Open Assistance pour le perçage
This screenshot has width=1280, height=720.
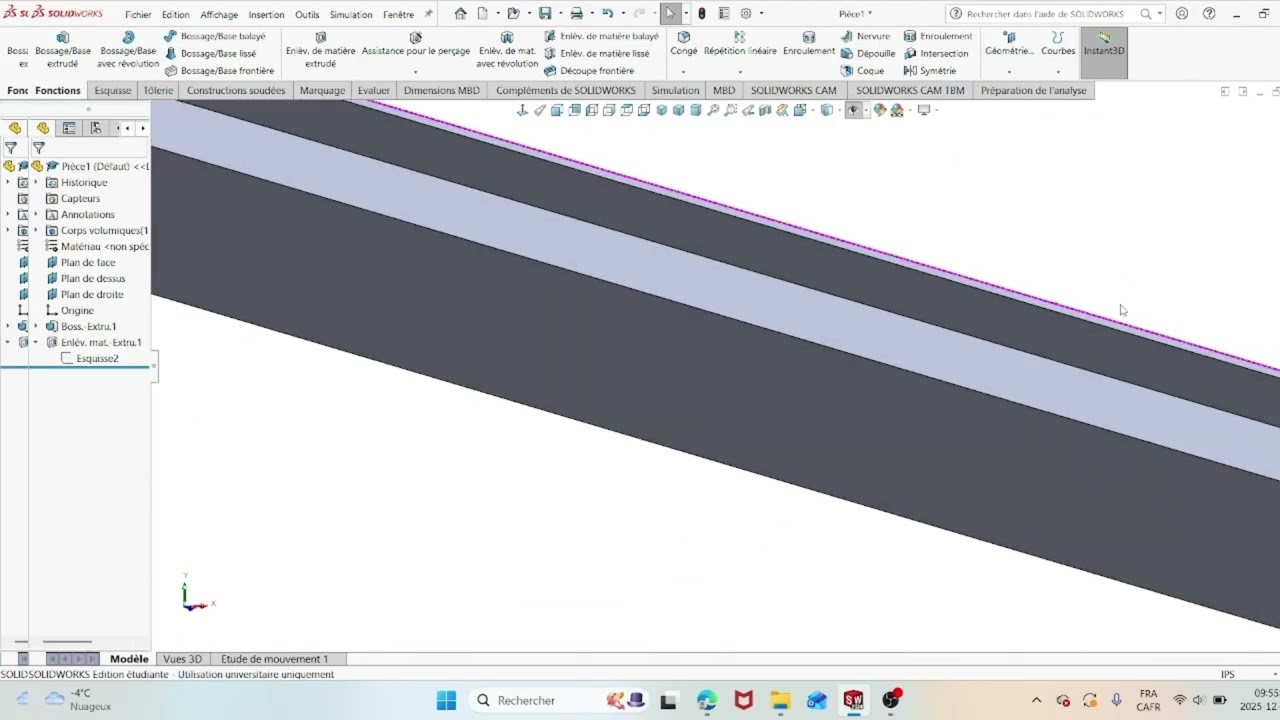[x=415, y=44]
